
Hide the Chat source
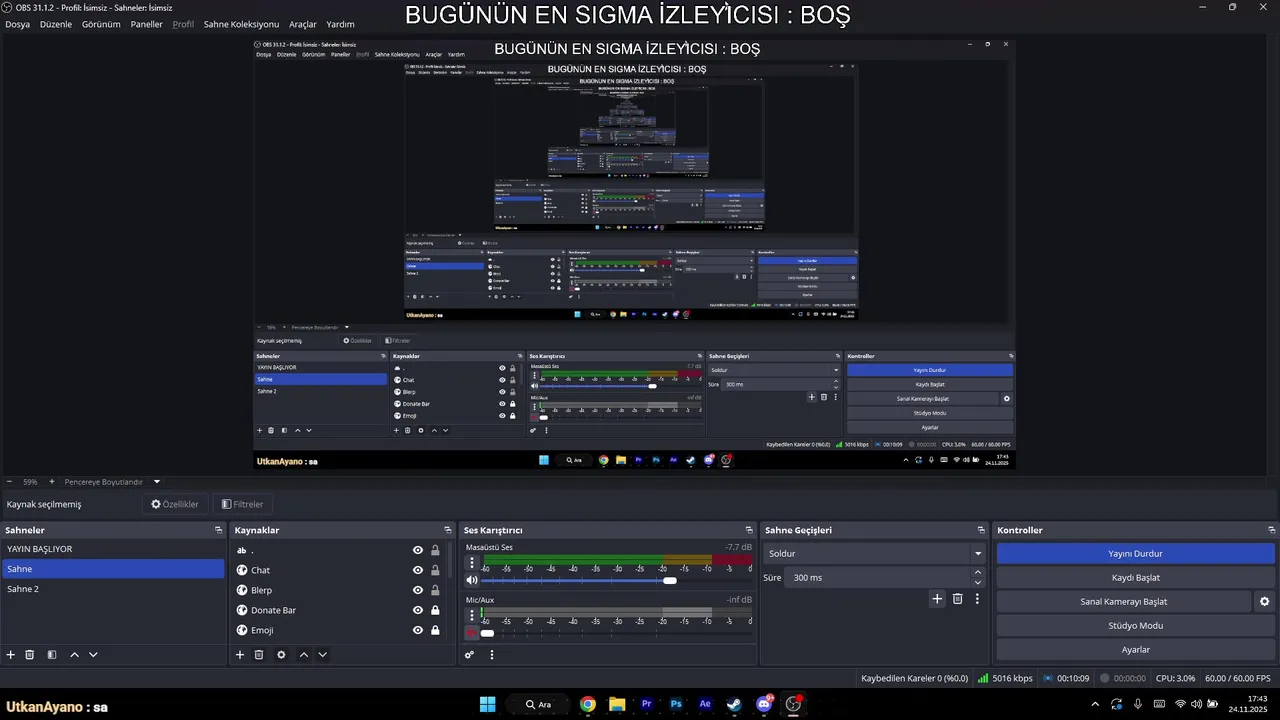[x=418, y=570]
